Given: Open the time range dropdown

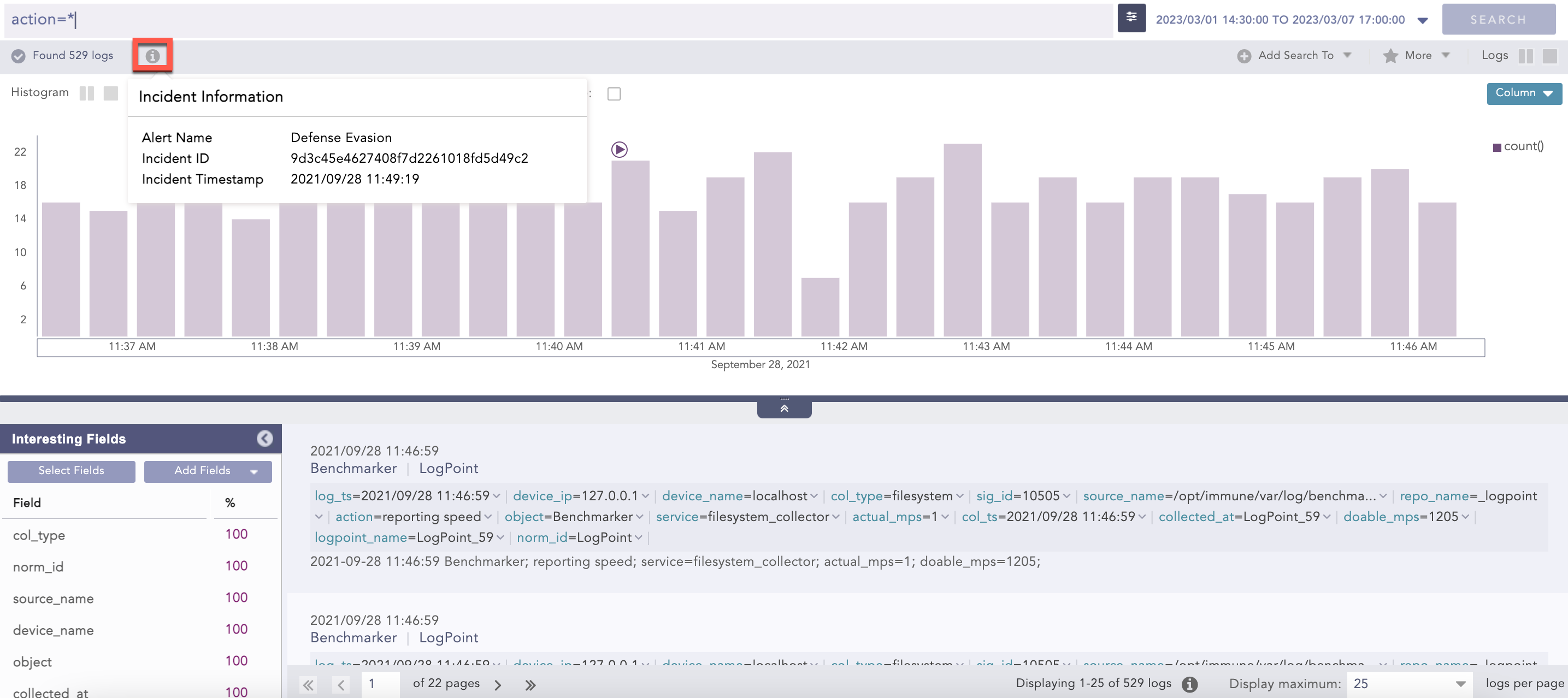Looking at the screenshot, I should coord(1422,20).
